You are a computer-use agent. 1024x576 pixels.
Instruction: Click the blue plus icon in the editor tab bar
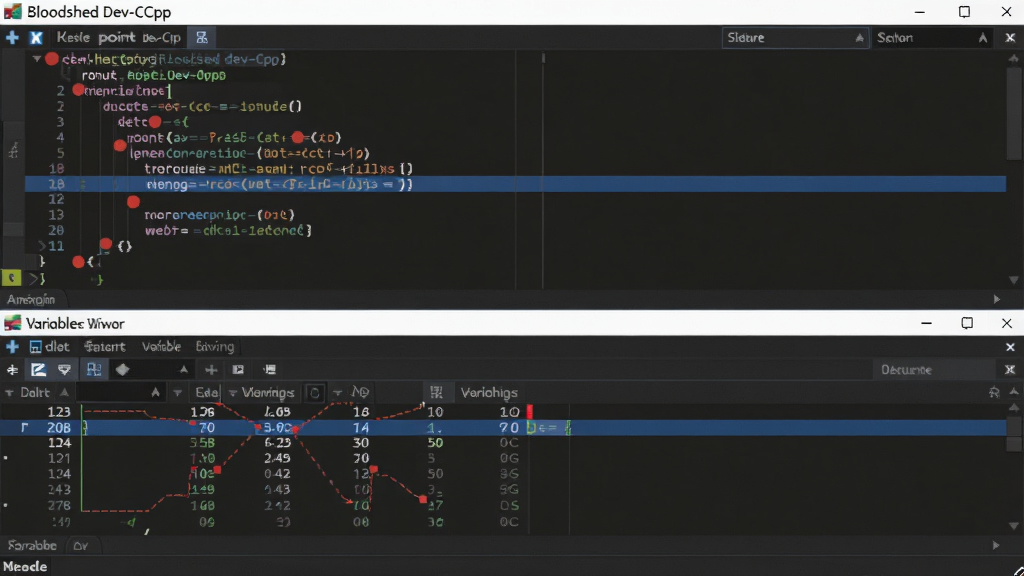pyautogui.click(x=12, y=38)
